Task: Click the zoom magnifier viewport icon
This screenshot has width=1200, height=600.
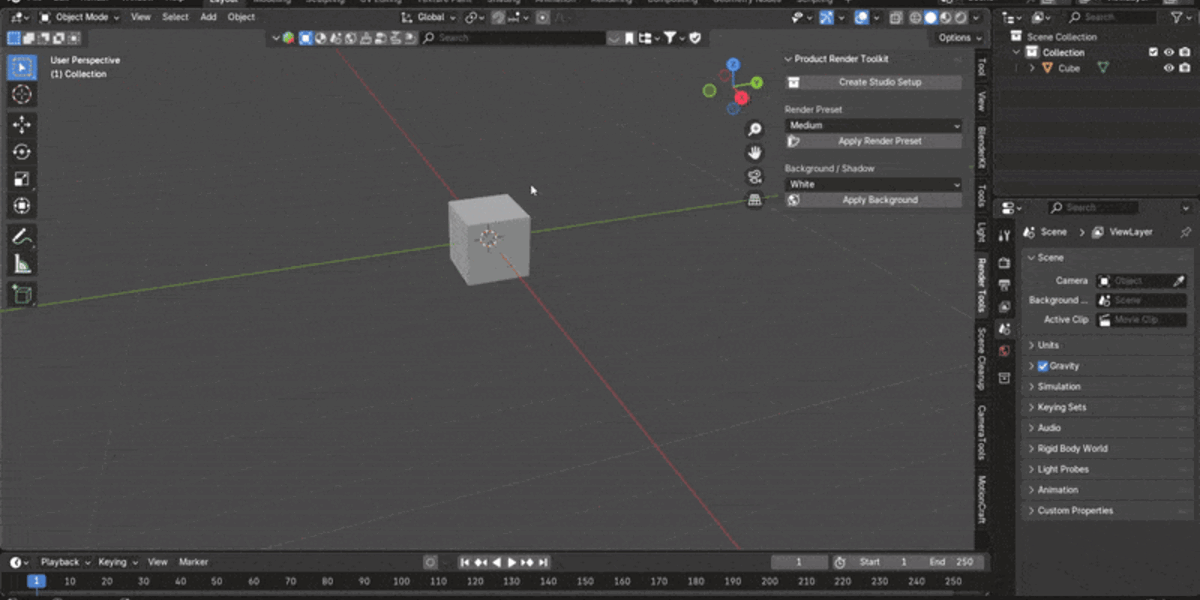Action: 755,129
